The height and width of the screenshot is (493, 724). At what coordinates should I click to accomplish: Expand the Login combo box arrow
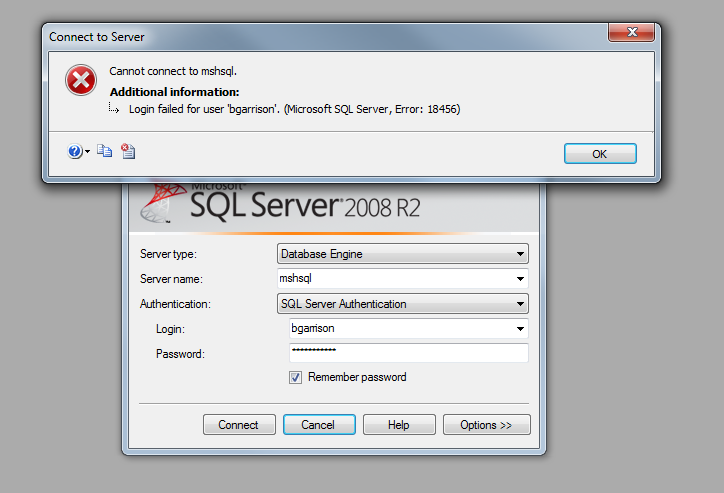(520, 329)
